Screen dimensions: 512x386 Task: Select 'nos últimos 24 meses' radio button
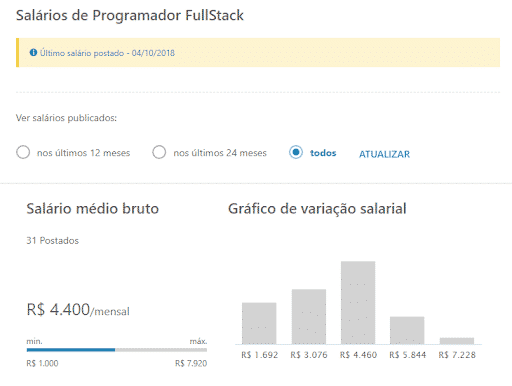click(x=159, y=152)
